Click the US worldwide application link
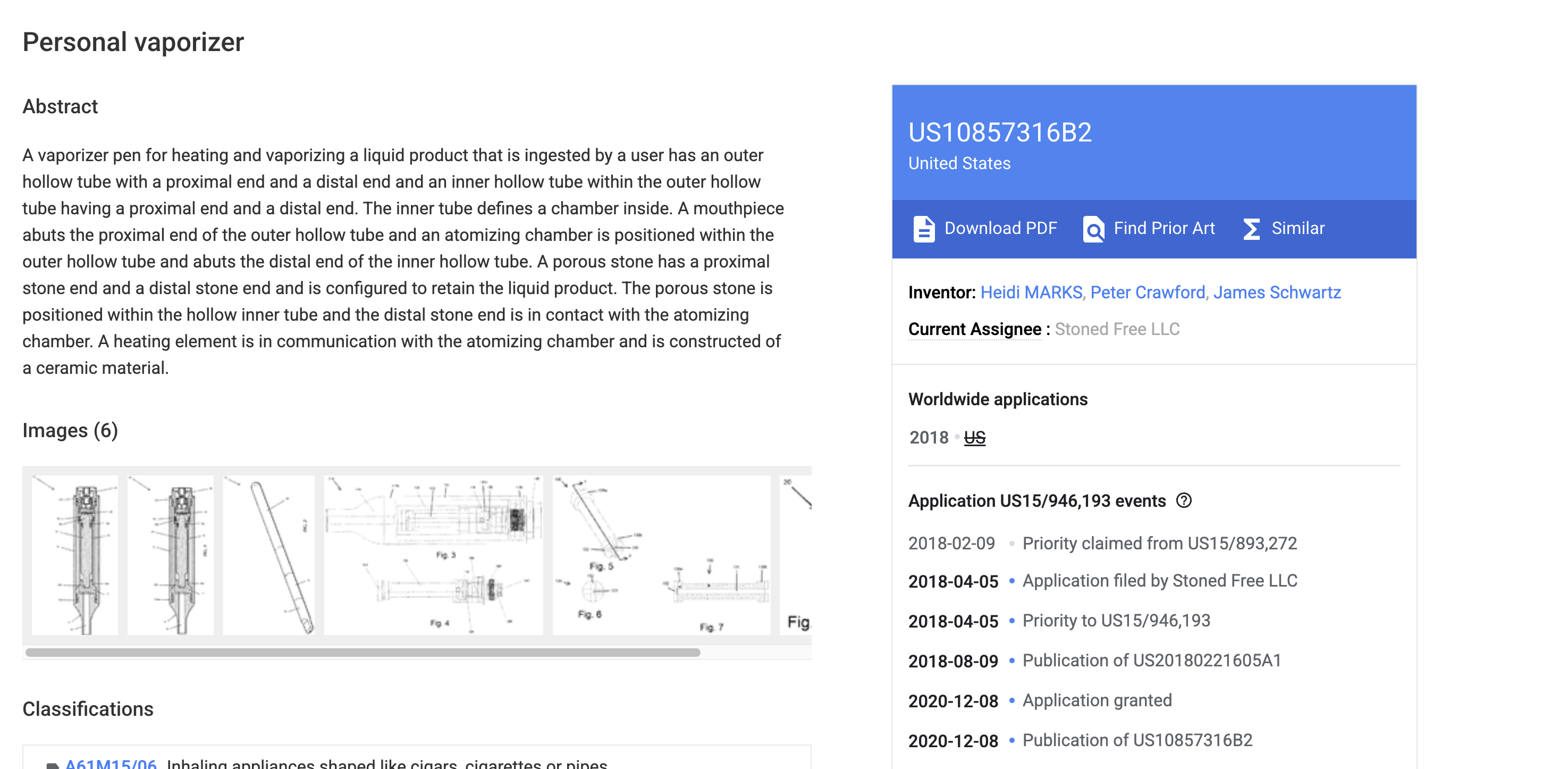 (974, 437)
